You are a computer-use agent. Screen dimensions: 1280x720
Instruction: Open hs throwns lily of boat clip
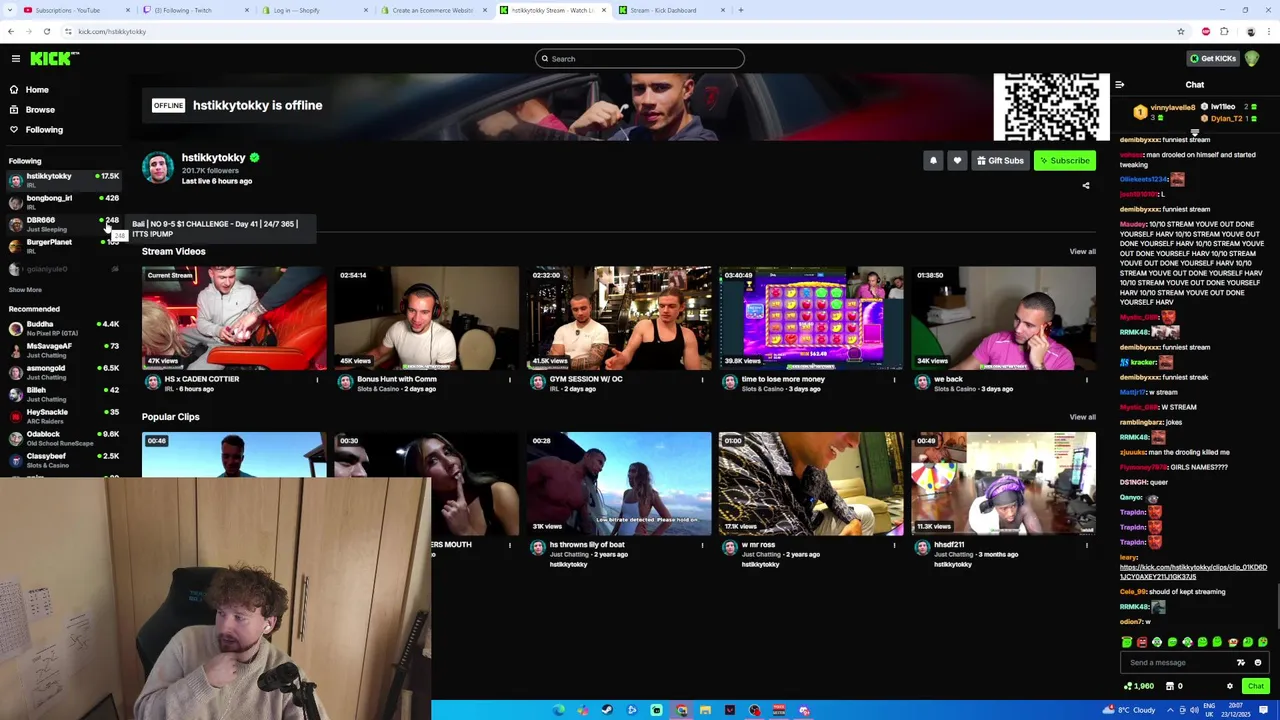(619, 484)
